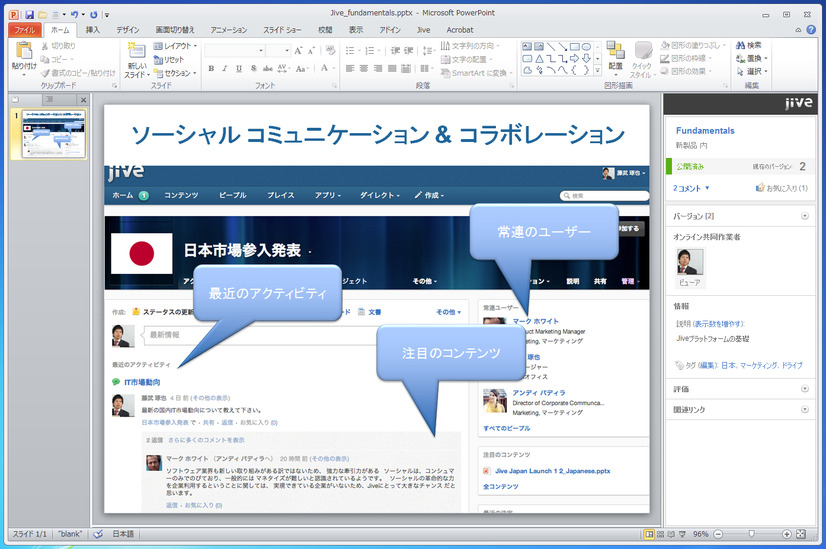This screenshot has height=549, width=826.
Task: Open the font name combo box
Action: pos(234,51)
